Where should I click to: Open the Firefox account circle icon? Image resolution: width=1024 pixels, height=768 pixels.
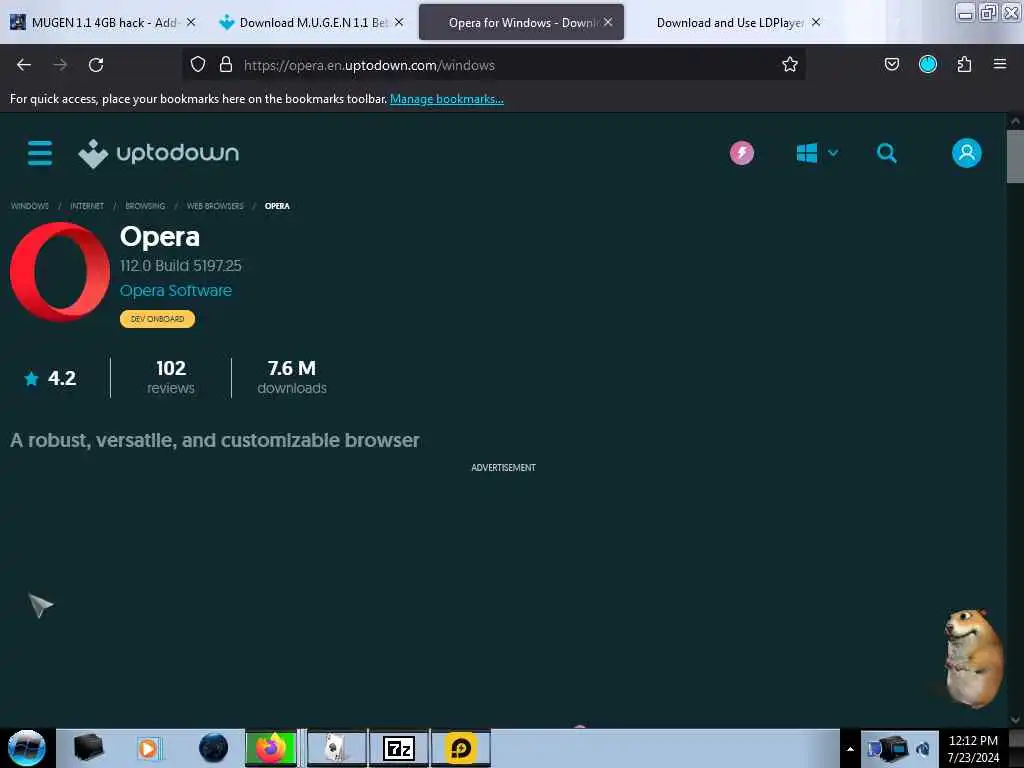(x=927, y=64)
